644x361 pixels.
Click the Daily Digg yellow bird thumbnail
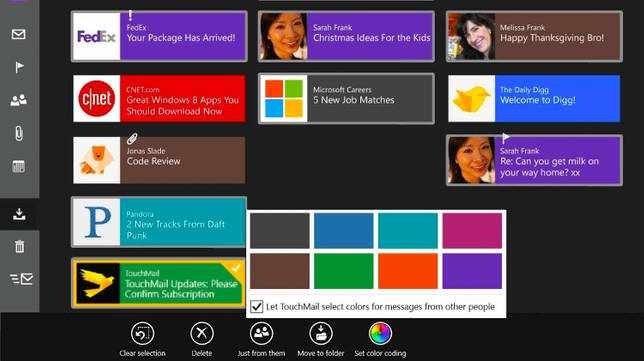click(x=472, y=99)
